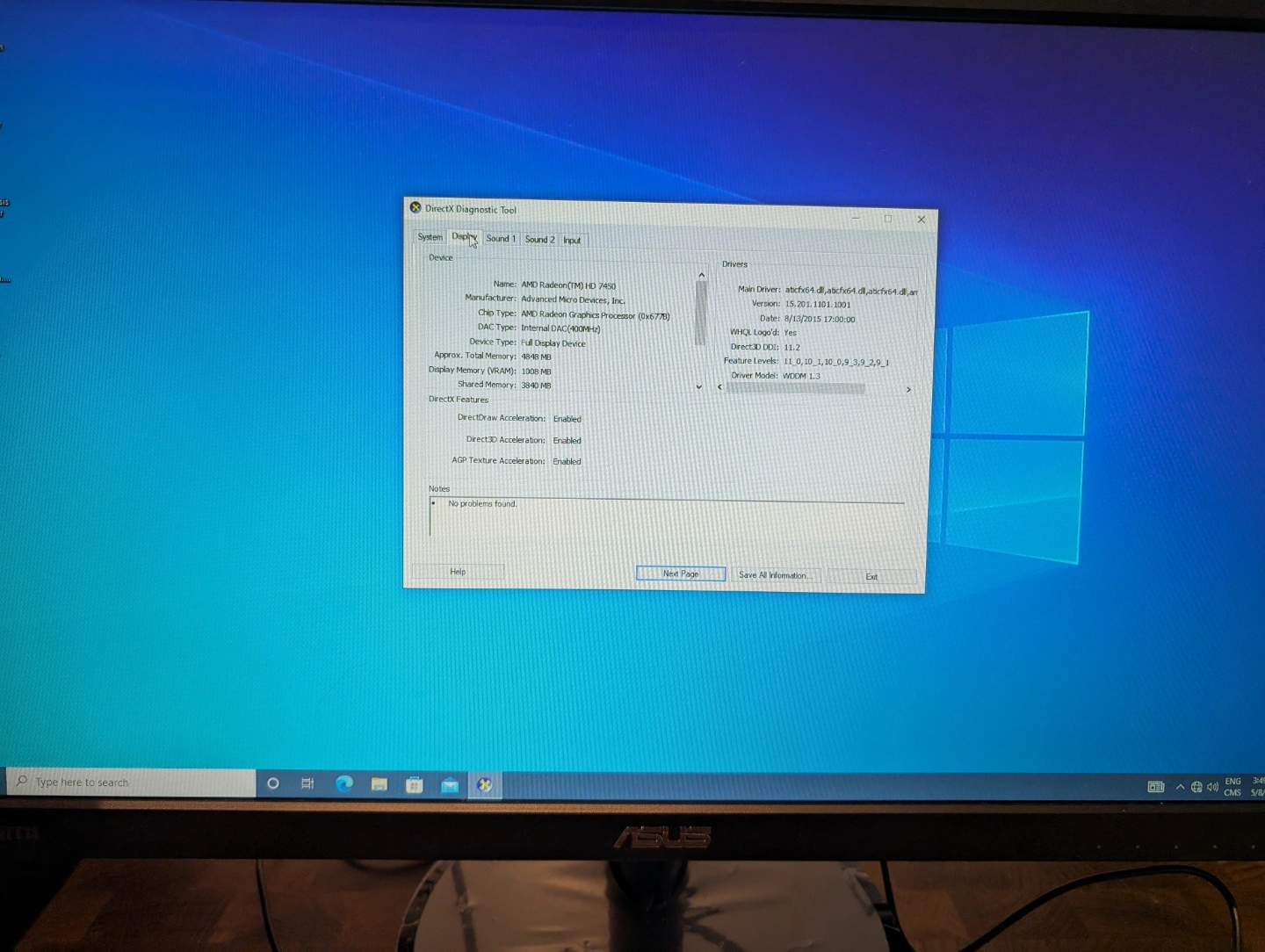1265x952 pixels.
Task: Click the '4848 MB' total memory value
Action: [536, 357]
